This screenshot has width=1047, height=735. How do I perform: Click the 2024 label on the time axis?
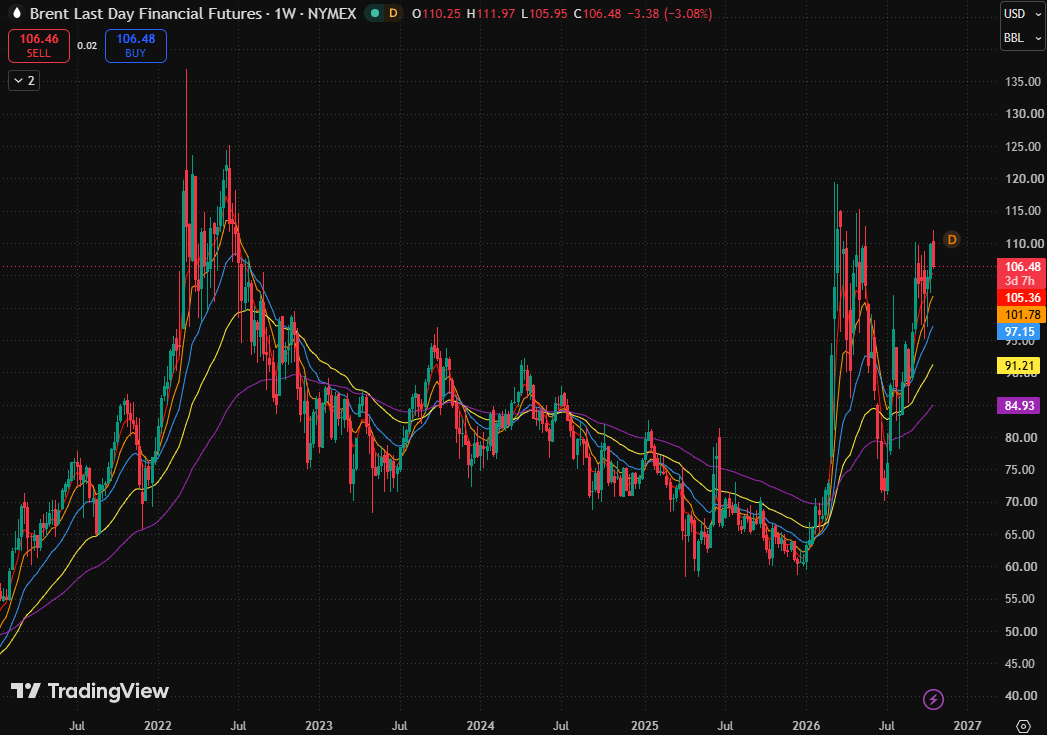tap(480, 726)
